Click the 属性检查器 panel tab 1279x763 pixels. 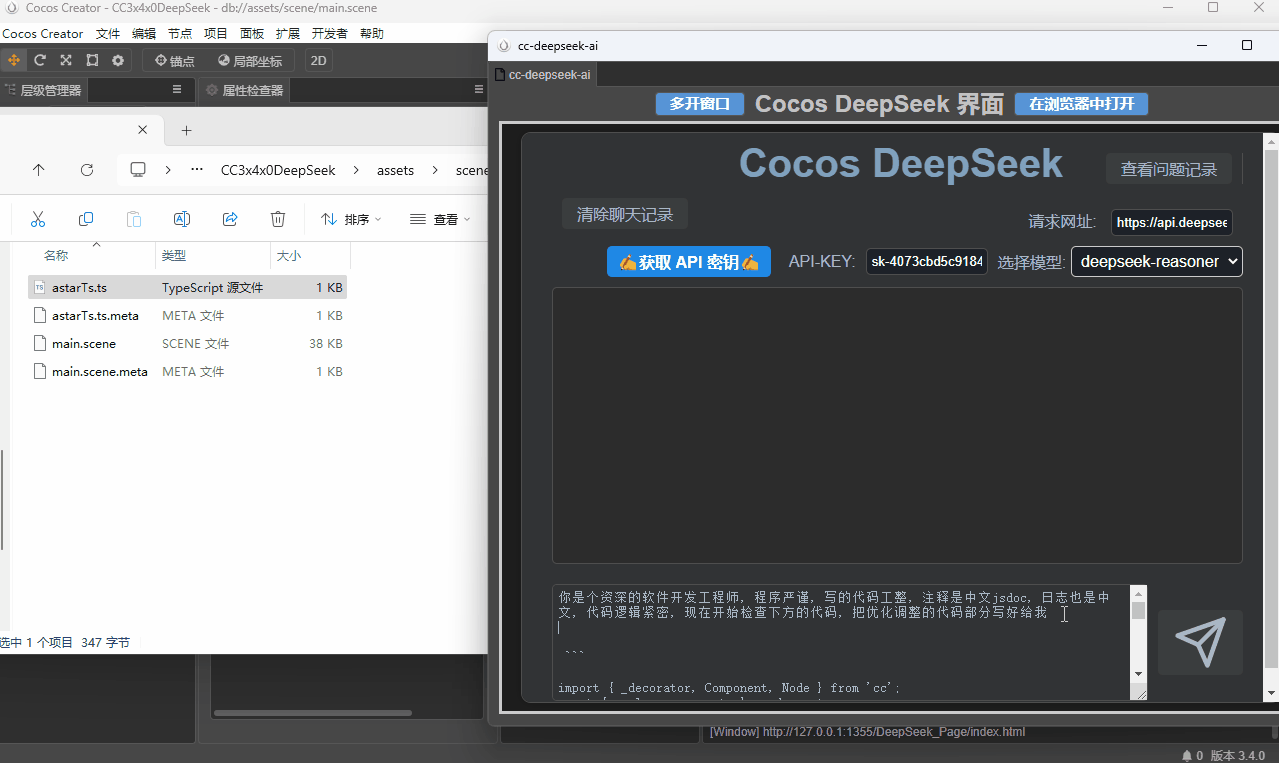click(x=244, y=90)
